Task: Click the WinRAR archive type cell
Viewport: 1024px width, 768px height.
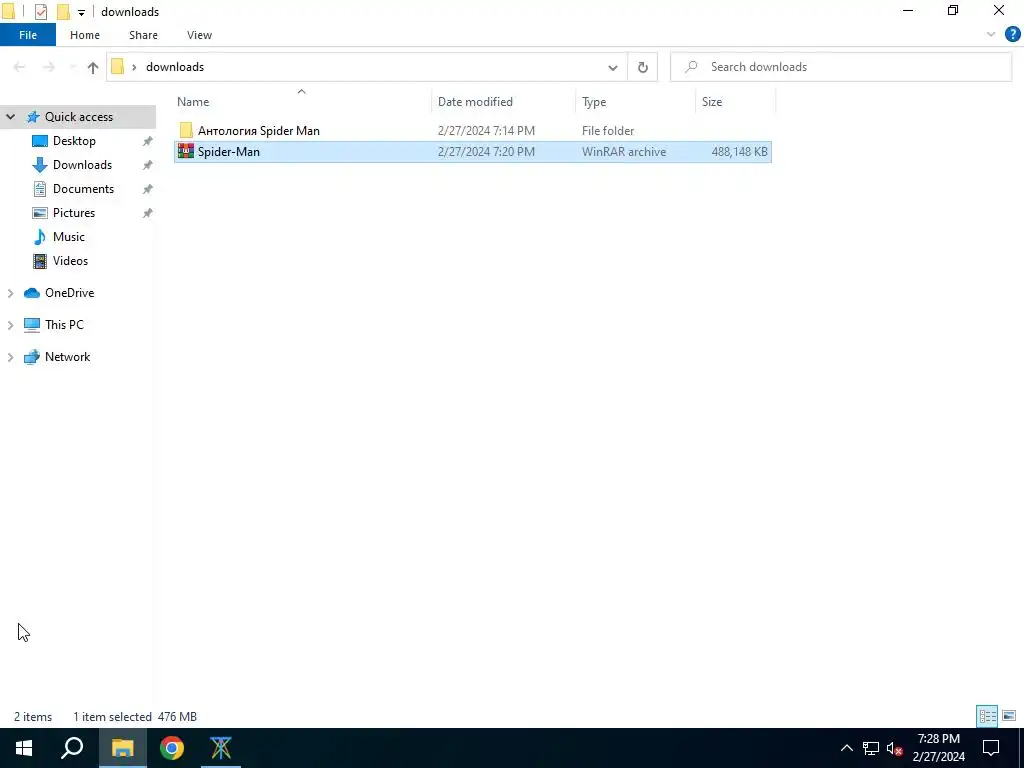Action: [624, 152]
